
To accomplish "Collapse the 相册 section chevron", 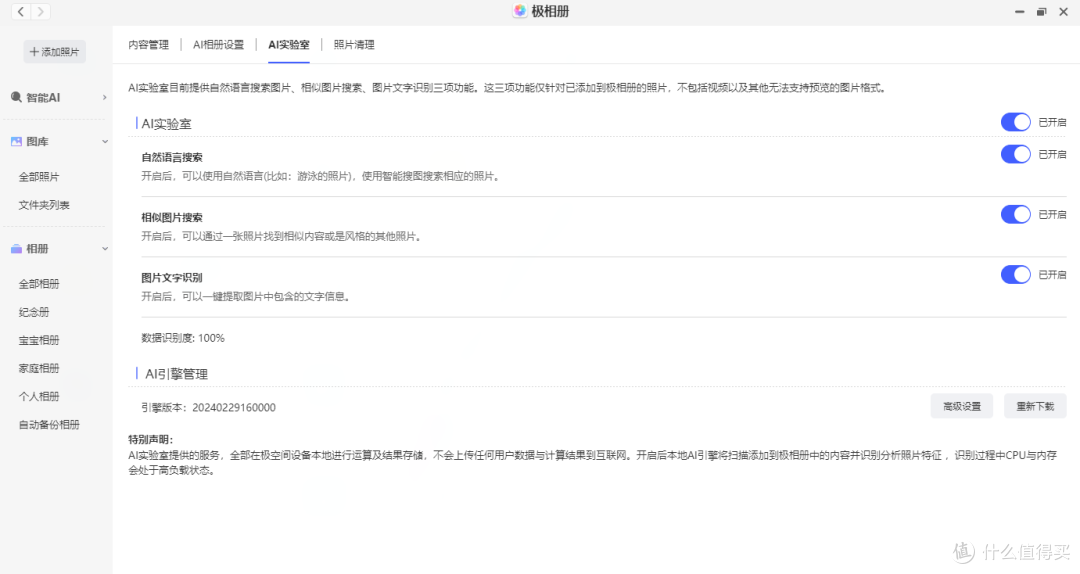I will (105, 249).
